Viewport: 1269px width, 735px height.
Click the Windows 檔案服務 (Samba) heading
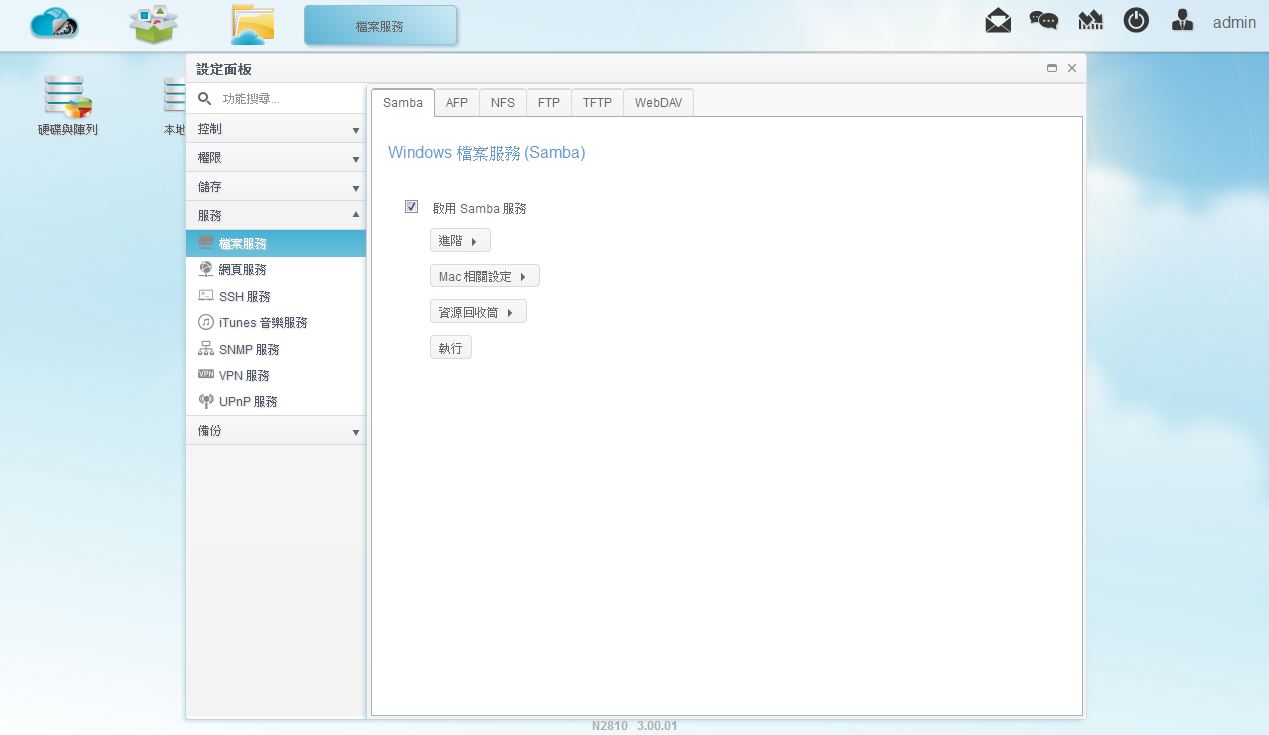pos(486,153)
